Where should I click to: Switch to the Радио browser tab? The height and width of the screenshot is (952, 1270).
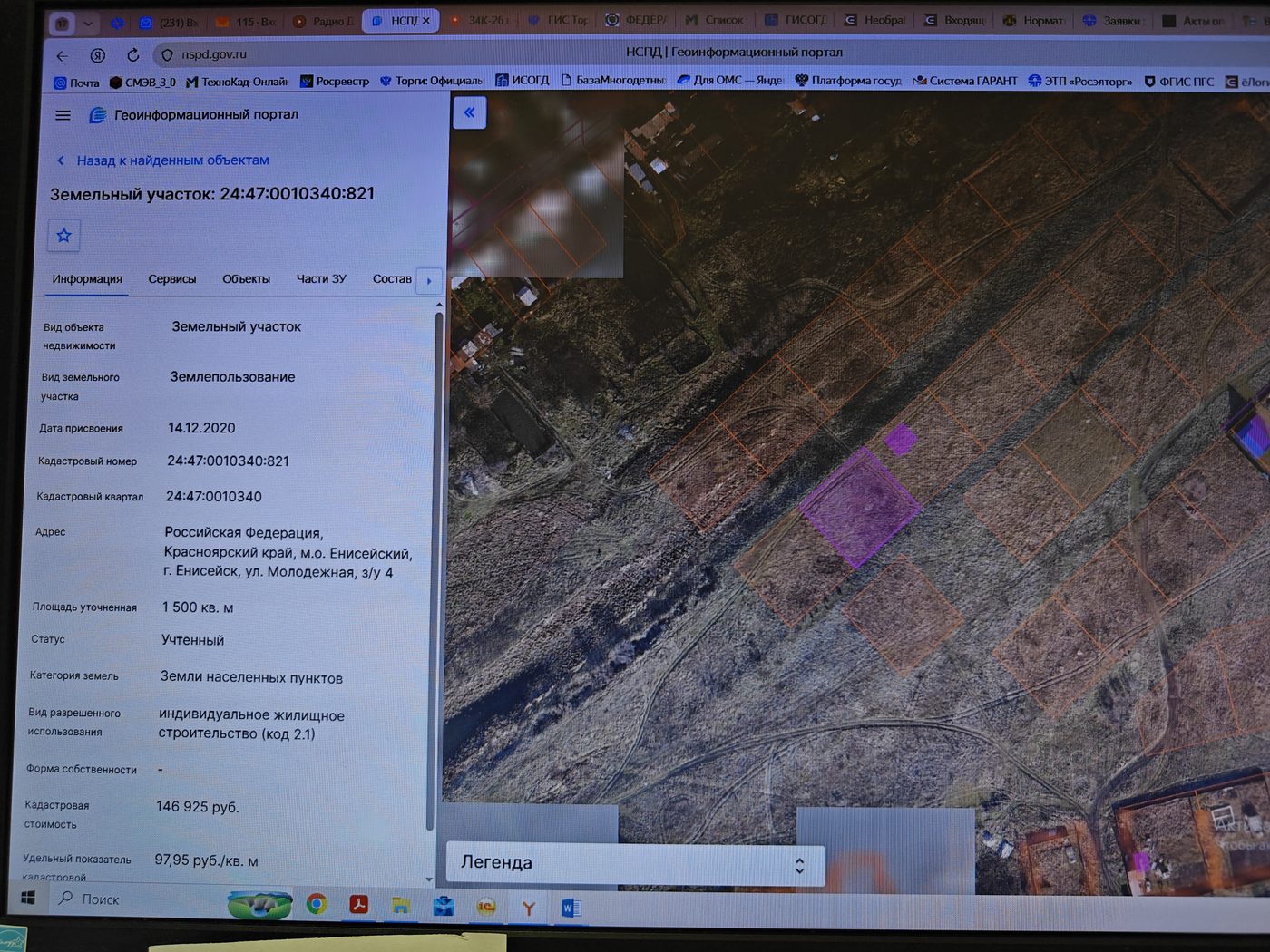[324, 21]
